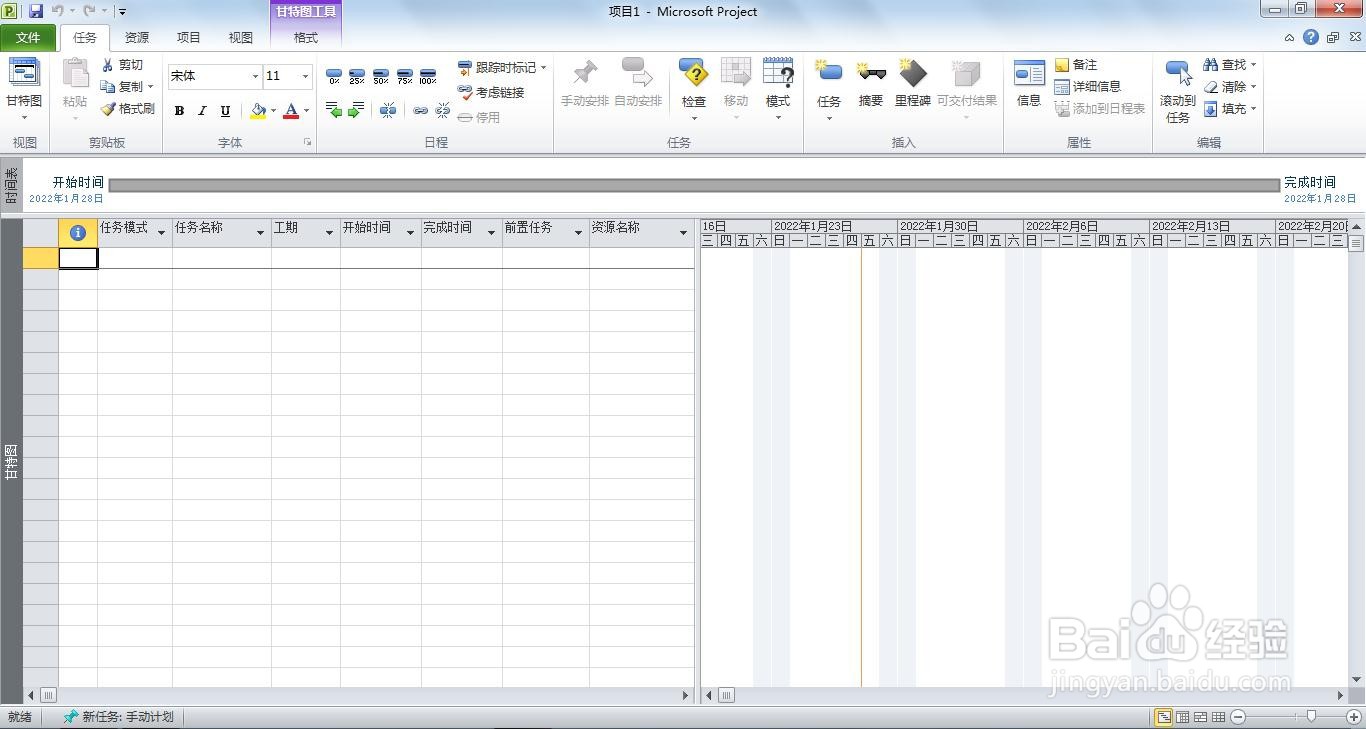
Task: Set task to 0% complete
Action: 334,76
